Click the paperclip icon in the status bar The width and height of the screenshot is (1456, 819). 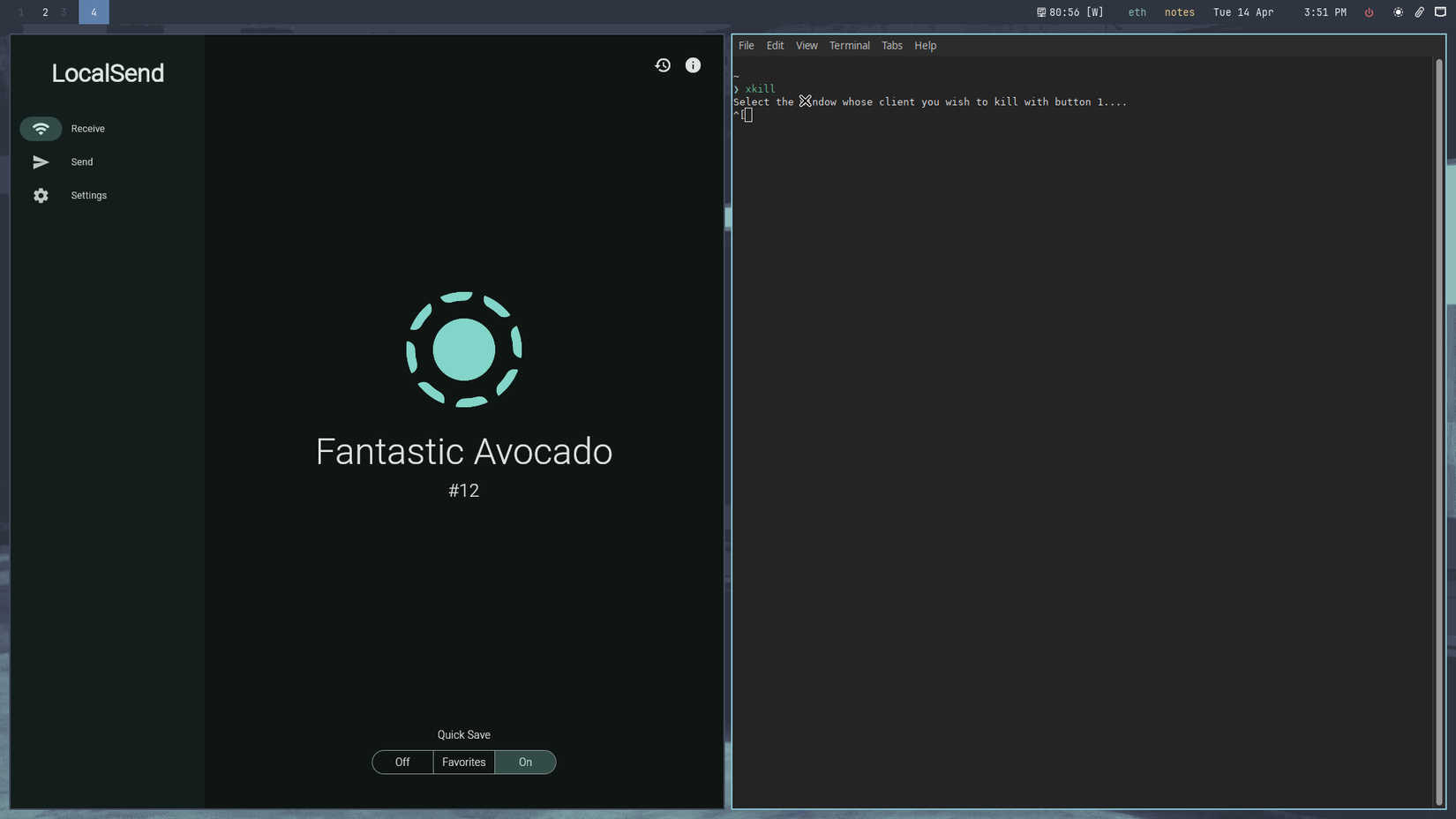coord(1419,12)
